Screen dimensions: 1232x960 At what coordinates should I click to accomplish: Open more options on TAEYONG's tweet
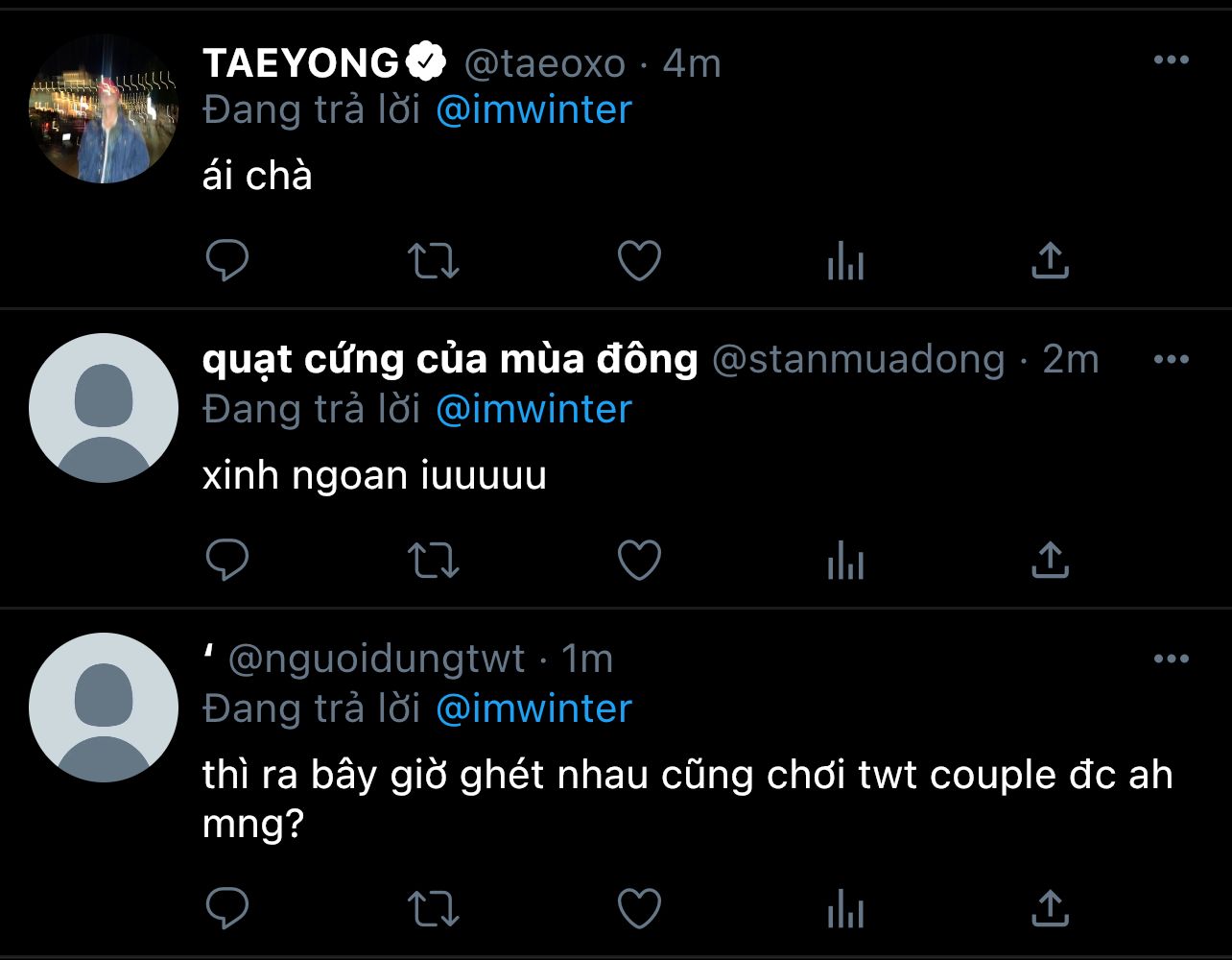tap(1171, 60)
